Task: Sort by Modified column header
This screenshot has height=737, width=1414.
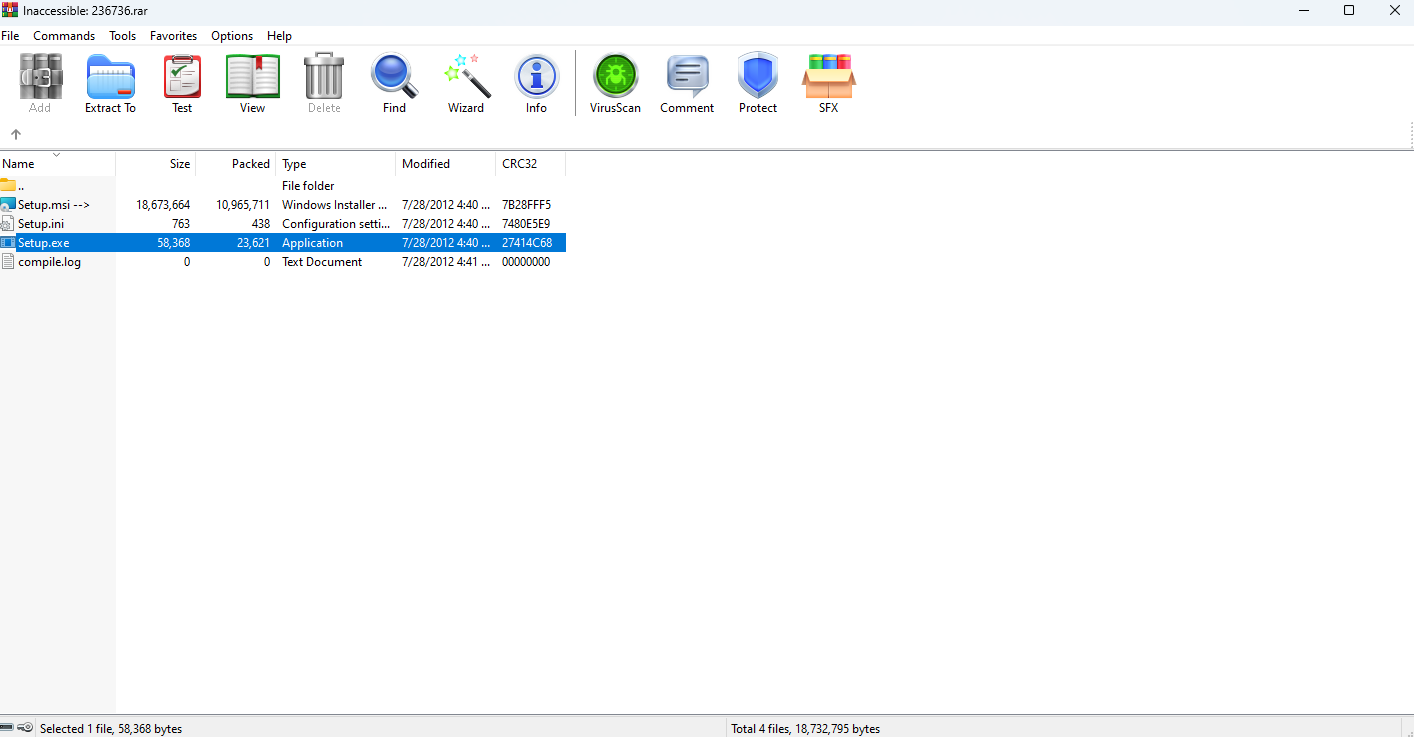Action: 426,164
